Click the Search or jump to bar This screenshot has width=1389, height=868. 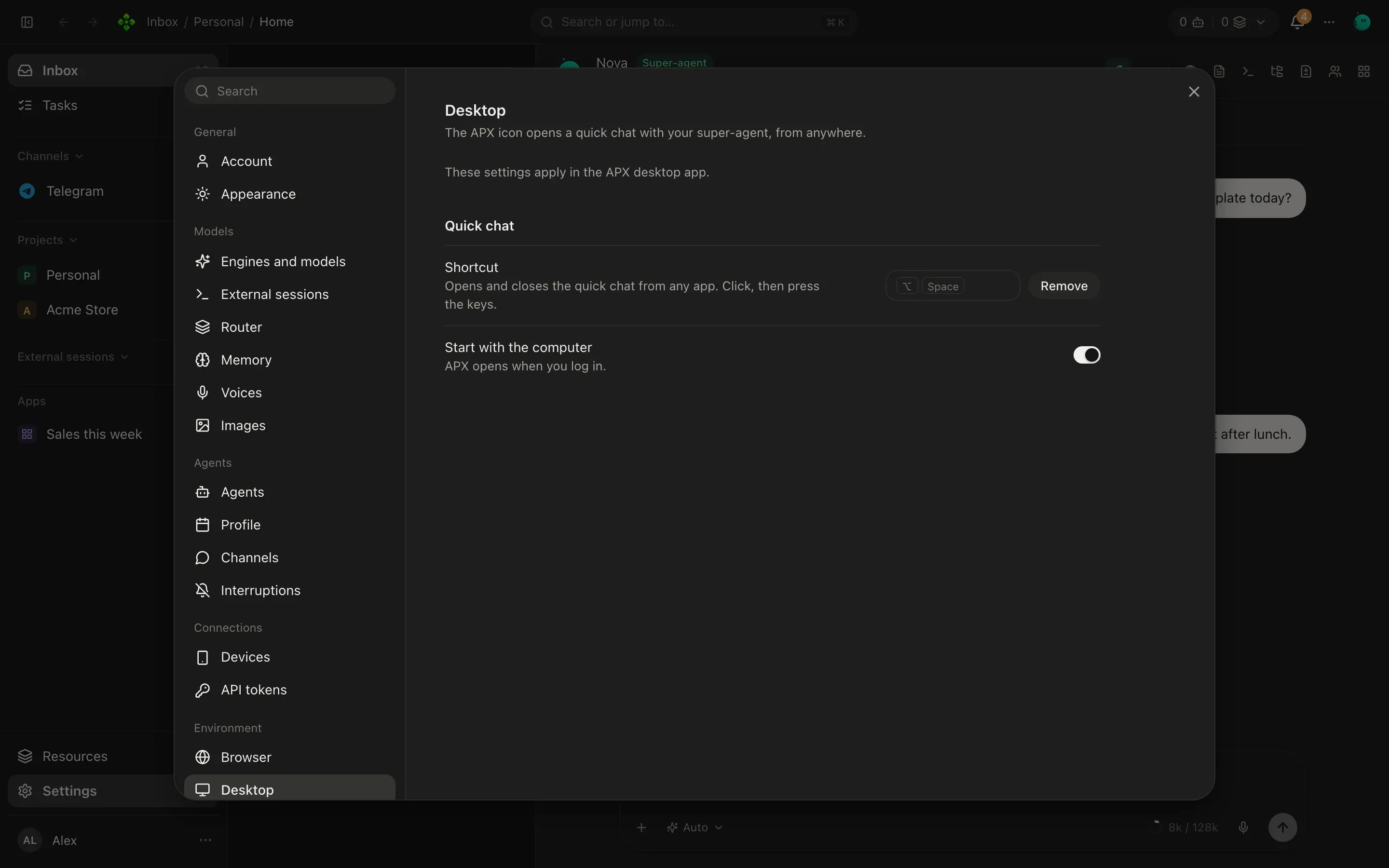(x=694, y=22)
